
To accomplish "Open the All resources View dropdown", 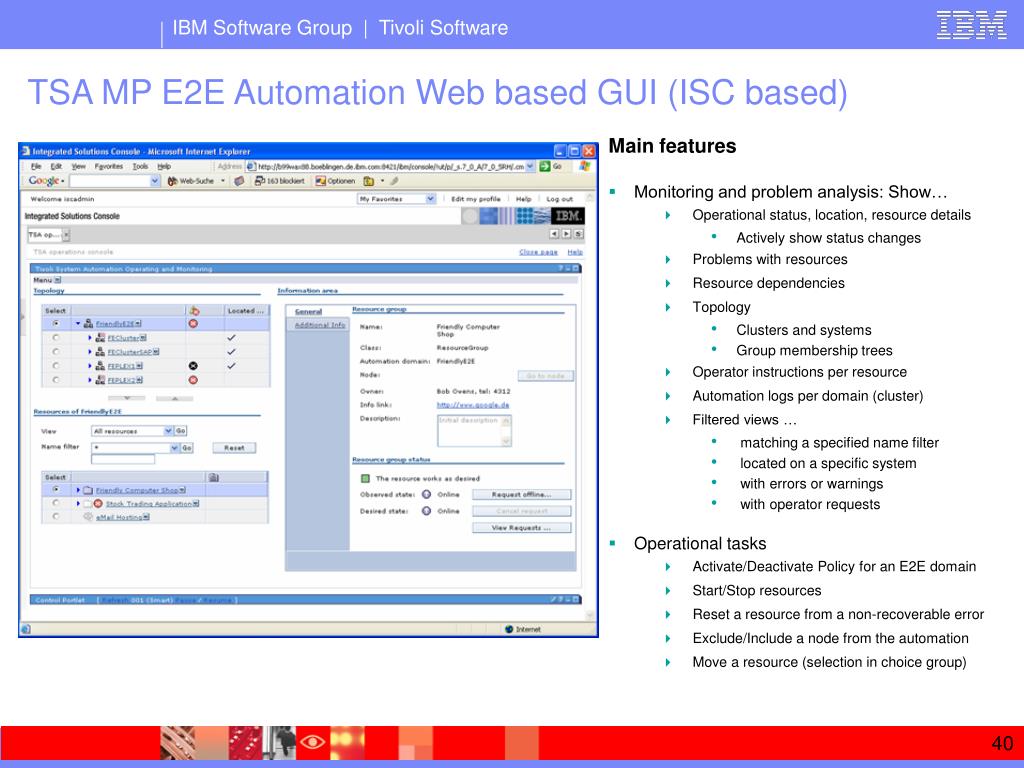I will click(132, 430).
